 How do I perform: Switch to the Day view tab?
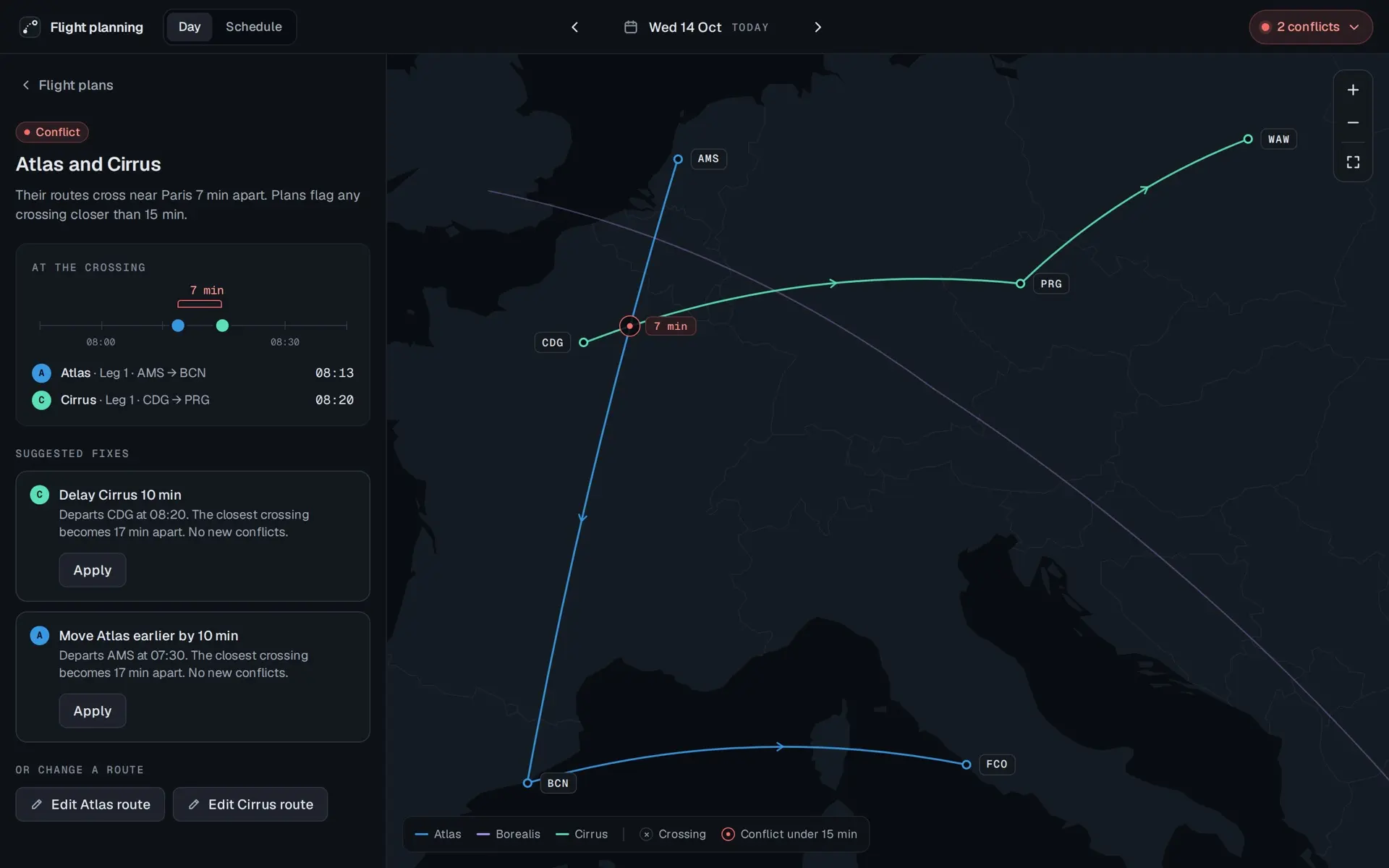(190, 27)
